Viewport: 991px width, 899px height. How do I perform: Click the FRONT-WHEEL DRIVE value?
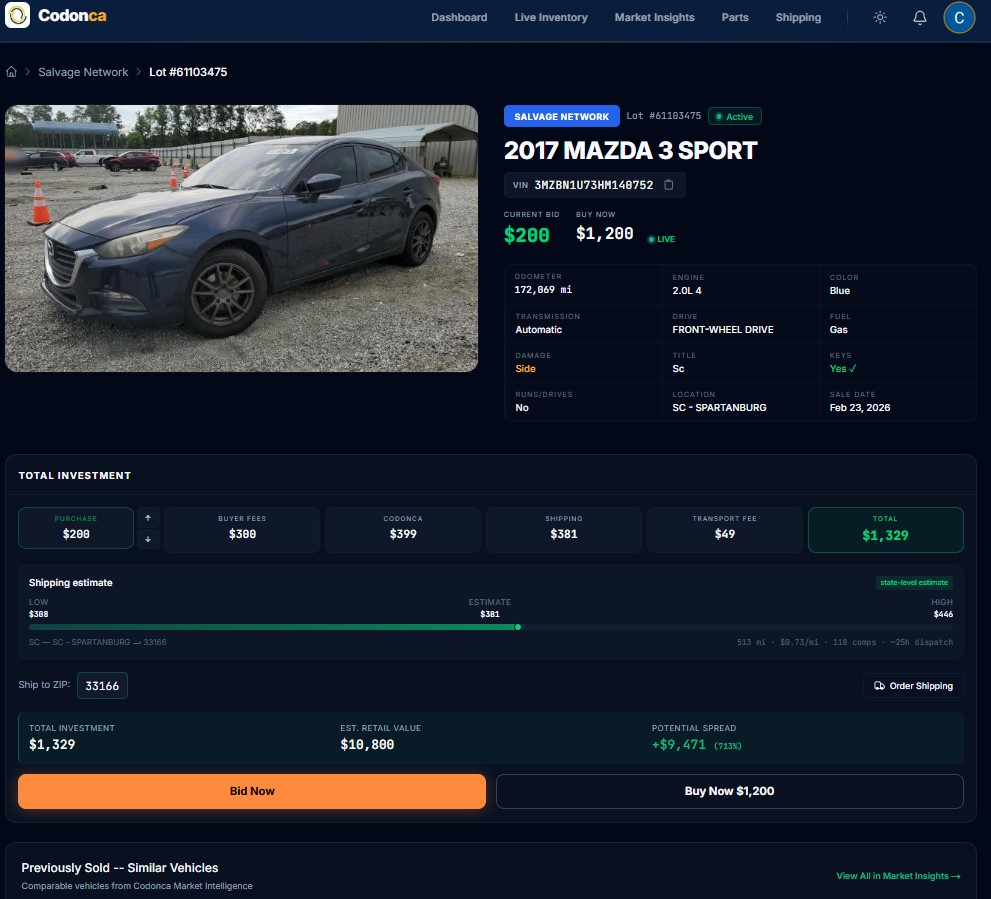[x=722, y=329]
